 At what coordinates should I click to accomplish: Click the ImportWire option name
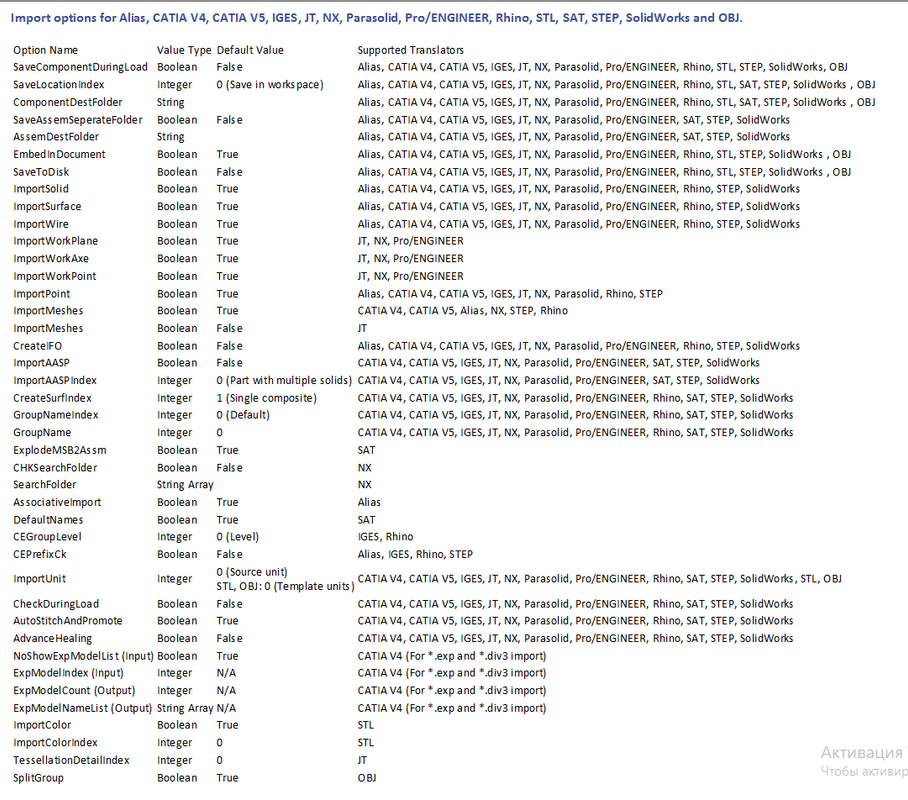point(41,224)
